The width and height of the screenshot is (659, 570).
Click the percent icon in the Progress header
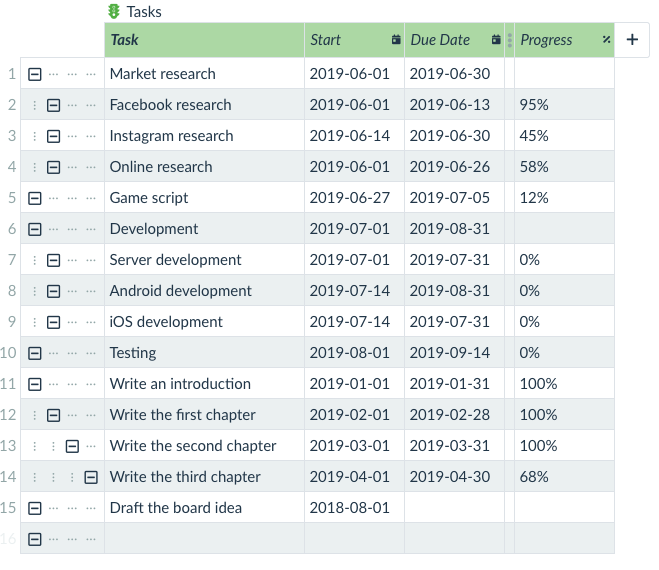(x=606, y=40)
